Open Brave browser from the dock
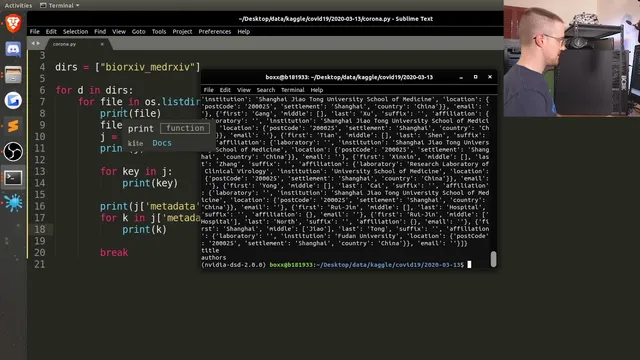The height and width of the screenshot is (360, 640). 13,23
